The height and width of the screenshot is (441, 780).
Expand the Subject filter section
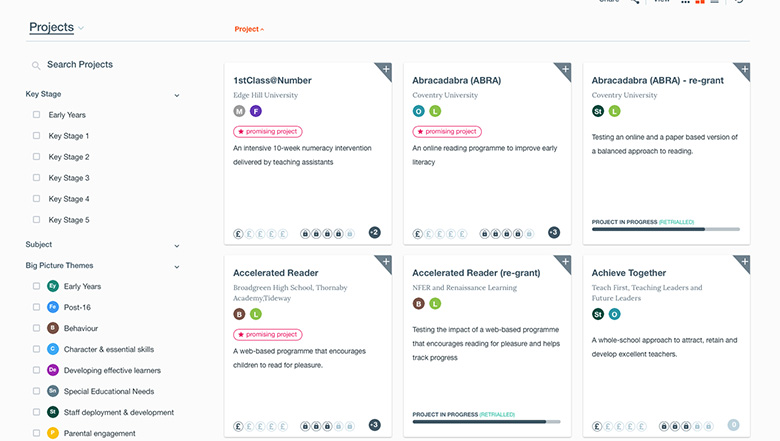coord(177,246)
